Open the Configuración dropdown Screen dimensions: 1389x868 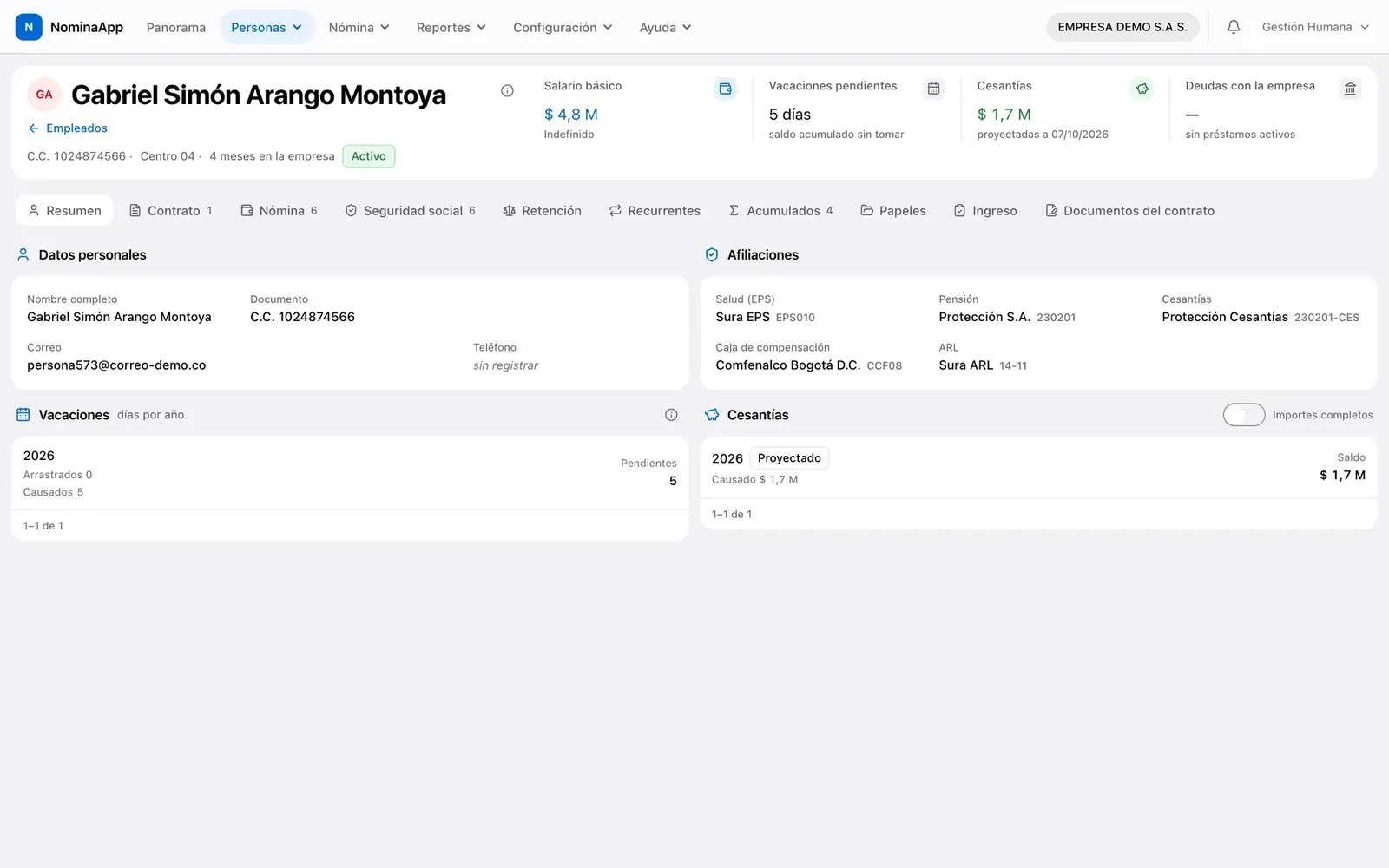pos(563,28)
